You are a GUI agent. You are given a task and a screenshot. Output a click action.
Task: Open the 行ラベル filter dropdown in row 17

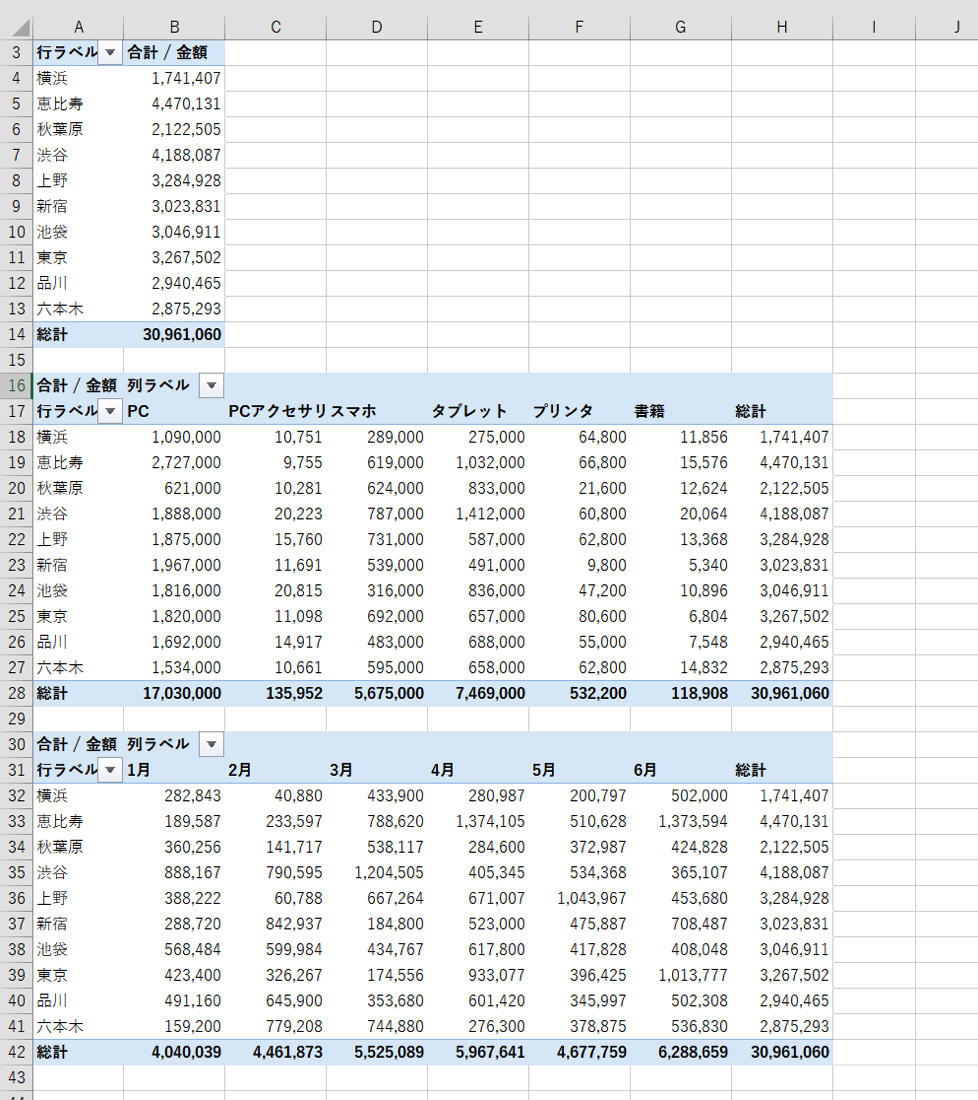point(110,411)
